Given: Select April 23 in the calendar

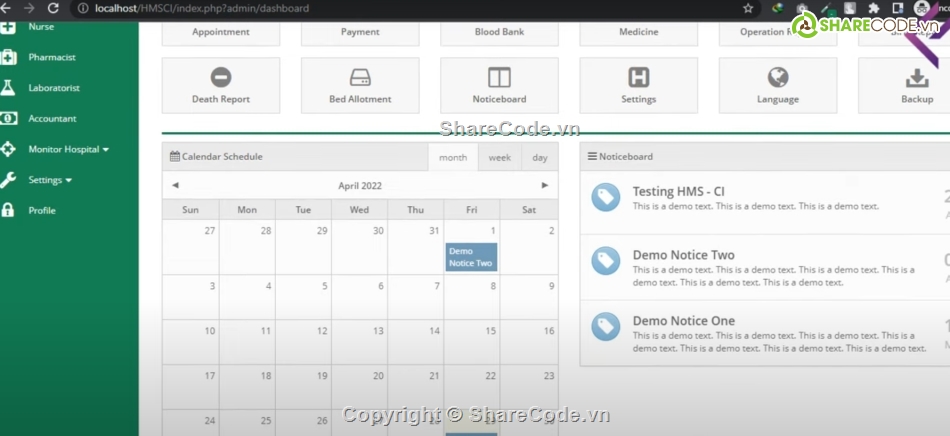Looking at the screenshot, I should point(528,387).
